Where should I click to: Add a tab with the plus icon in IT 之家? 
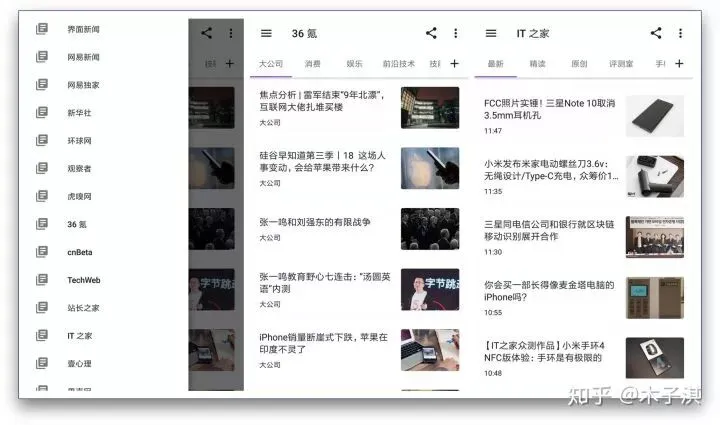[679, 64]
